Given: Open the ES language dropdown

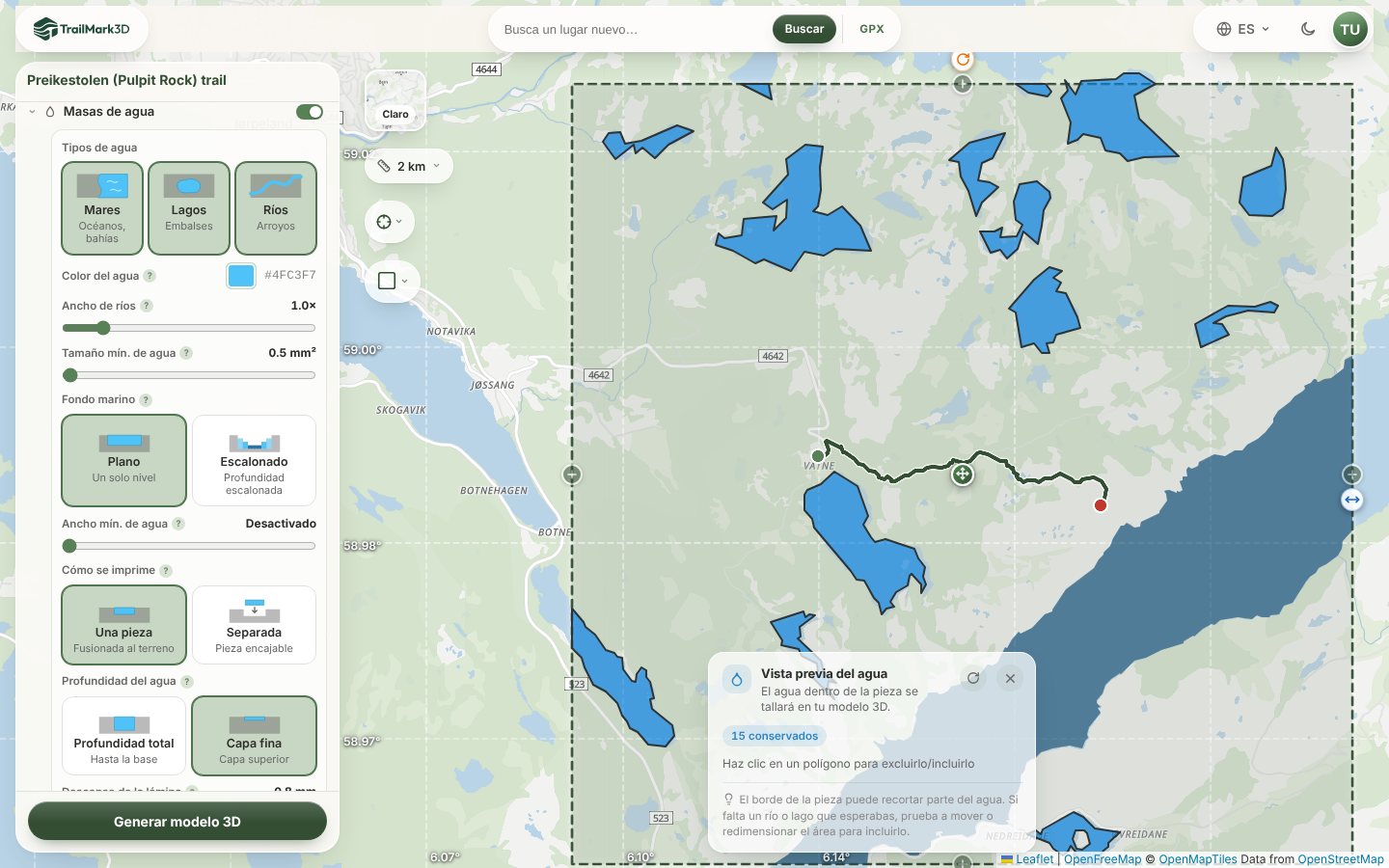Looking at the screenshot, I should pos(1242,29).
